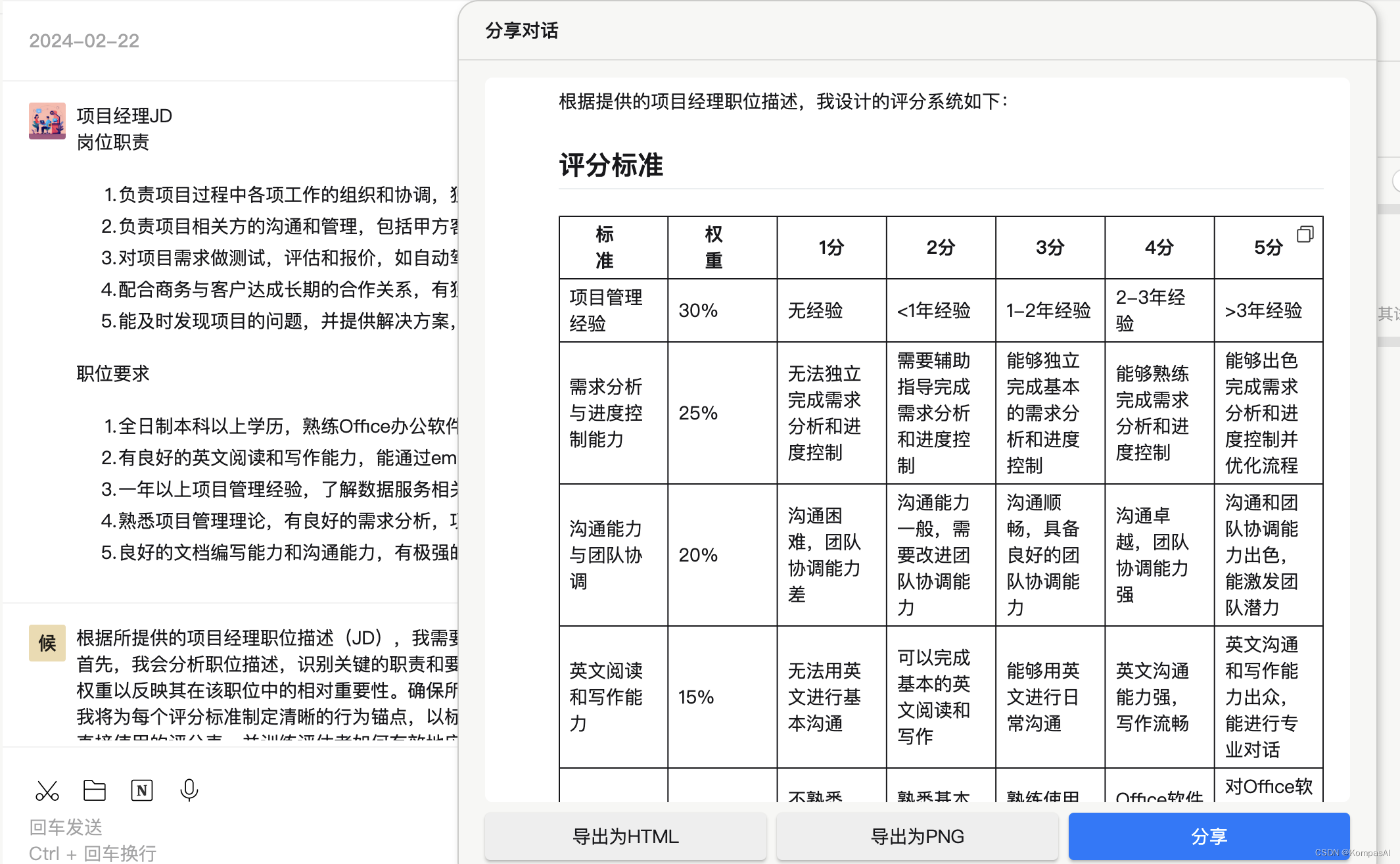Click the yellow 候 assistant avatar
Viewport: 1400px width, 864px height.
click(47, 642)
